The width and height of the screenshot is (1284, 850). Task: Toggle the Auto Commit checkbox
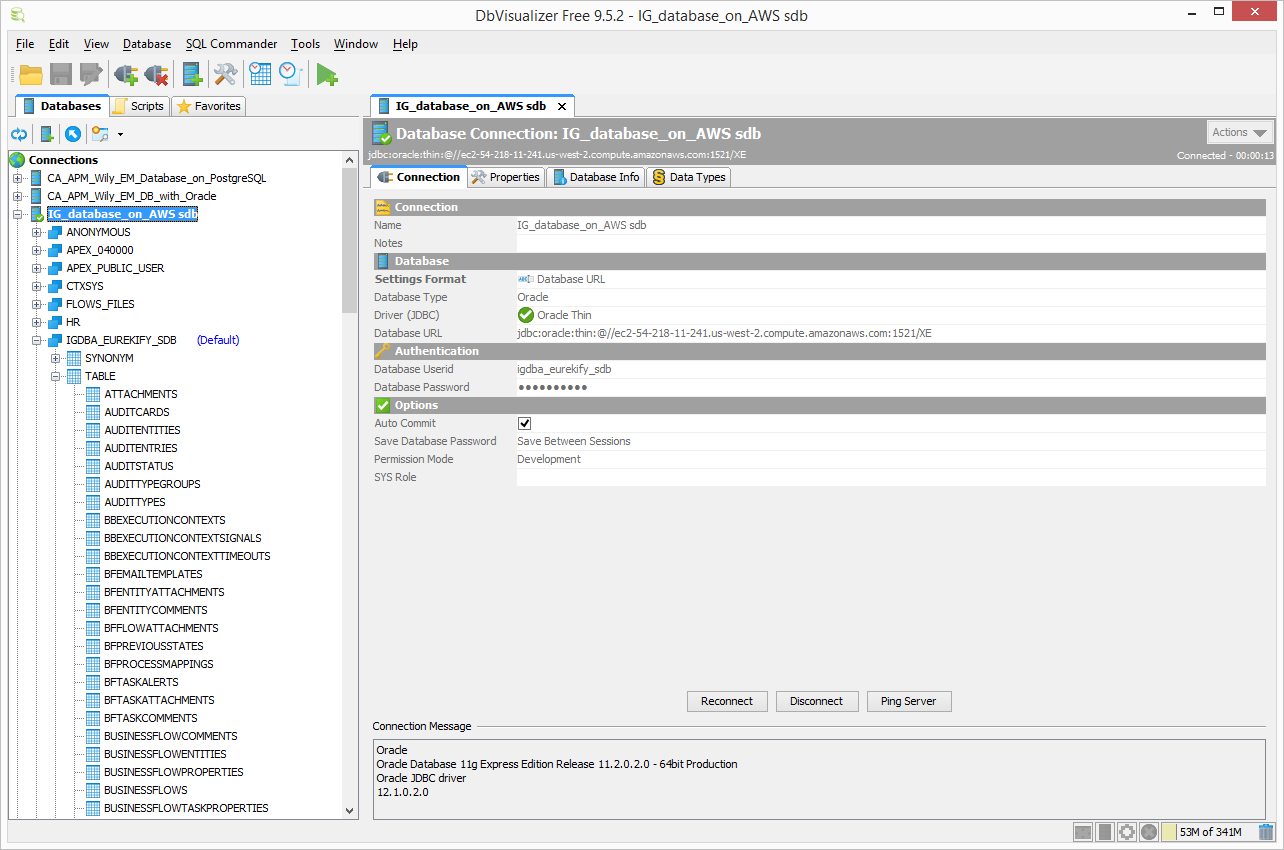pyautogui.click(x=524, y=423)
